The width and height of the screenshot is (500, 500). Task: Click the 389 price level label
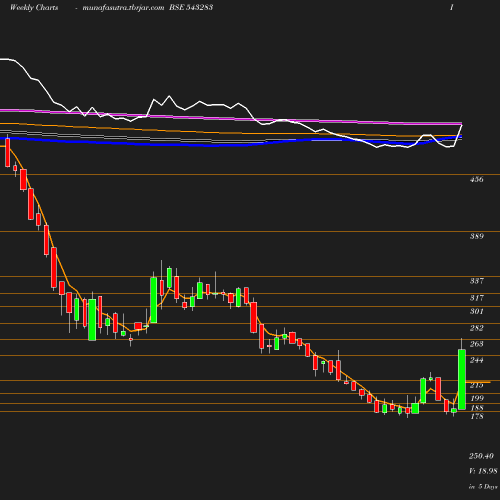(x=476, y=236)
